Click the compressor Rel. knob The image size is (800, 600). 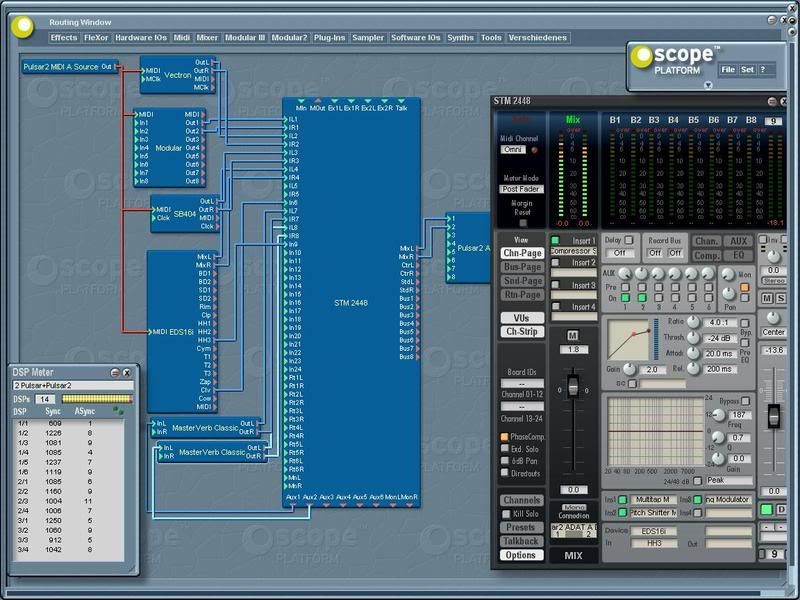point(693,368)
